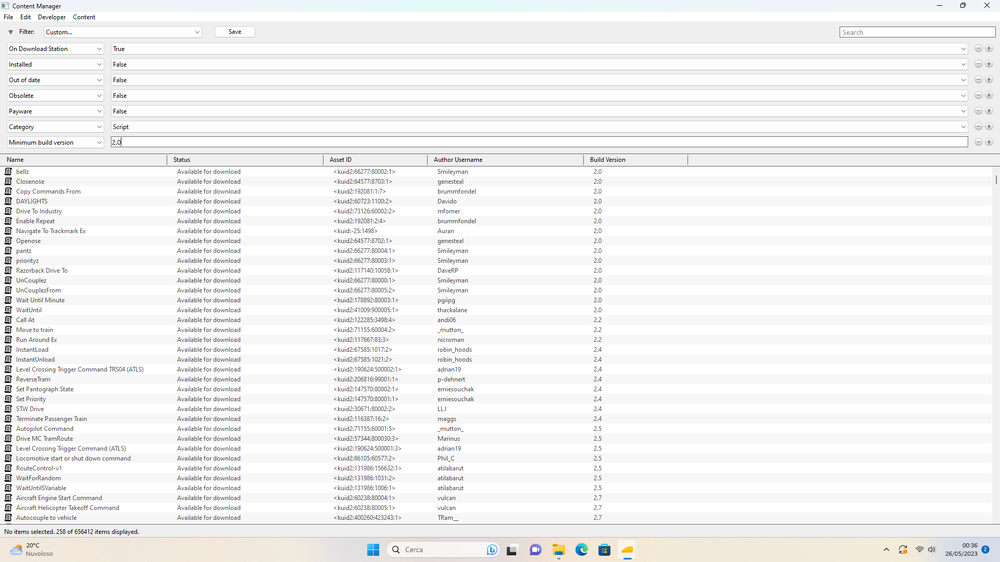Add a filter row after Out of date
1000x562 pixels.
[989, 80]
